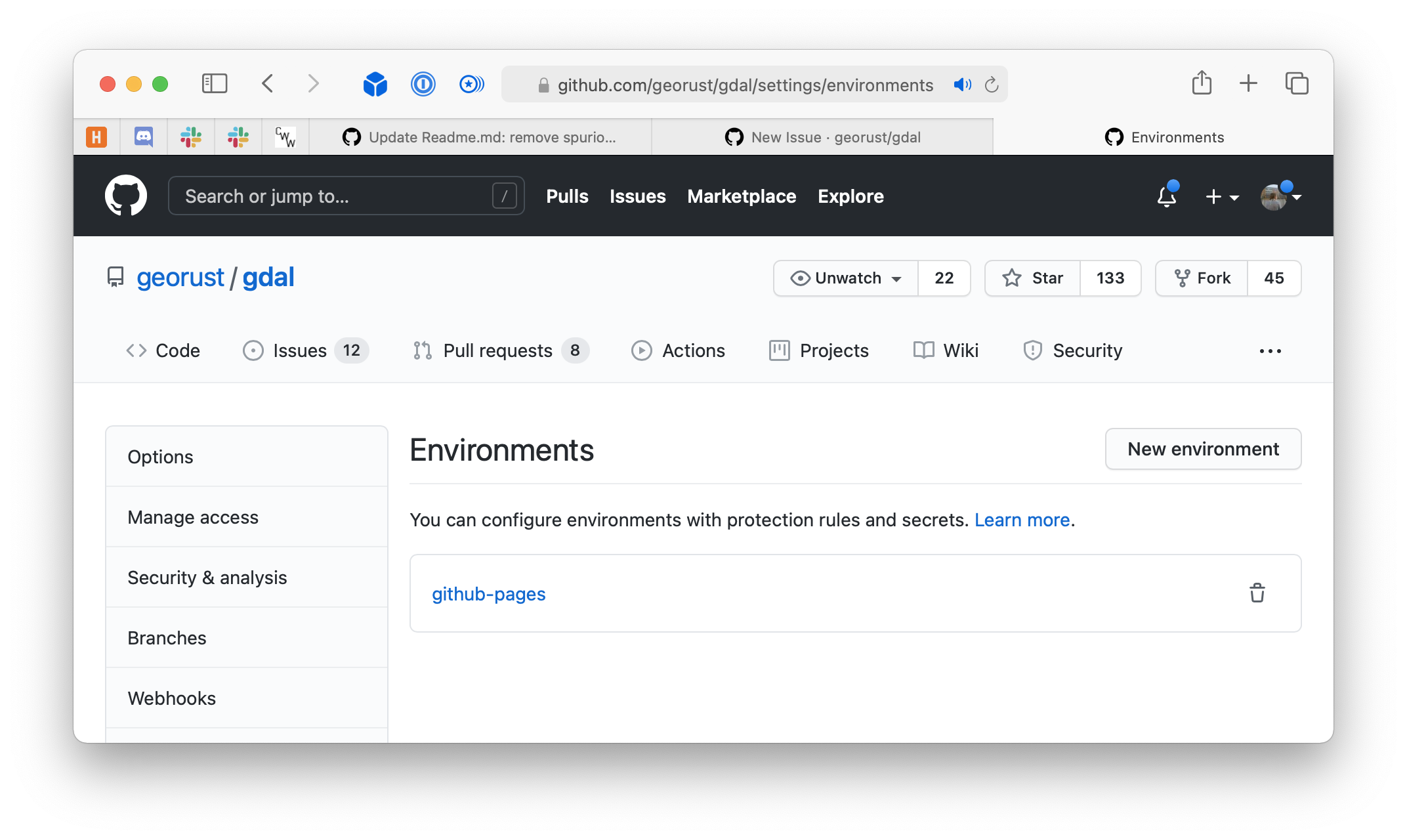Viewport: 1407px width, 840px height.
Task: Open the 1Password extension icon in toolbar
Action: (423, 84)
